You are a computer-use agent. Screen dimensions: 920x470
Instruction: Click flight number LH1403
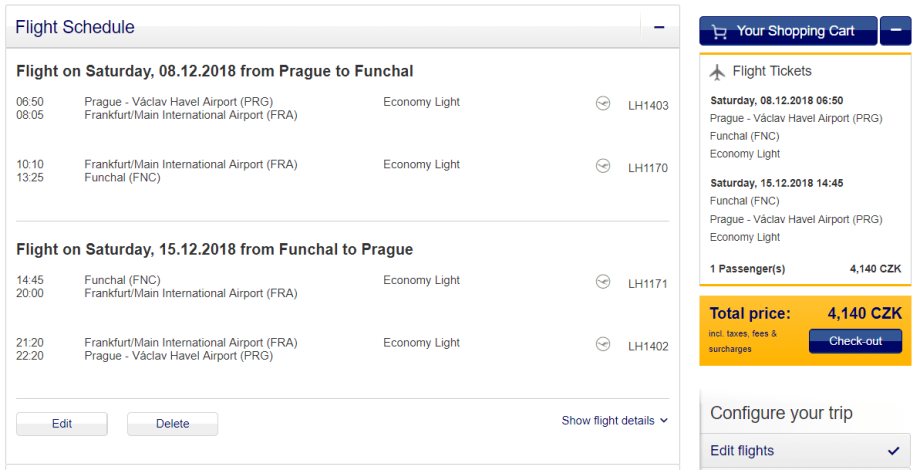click(x=648, y=105)
